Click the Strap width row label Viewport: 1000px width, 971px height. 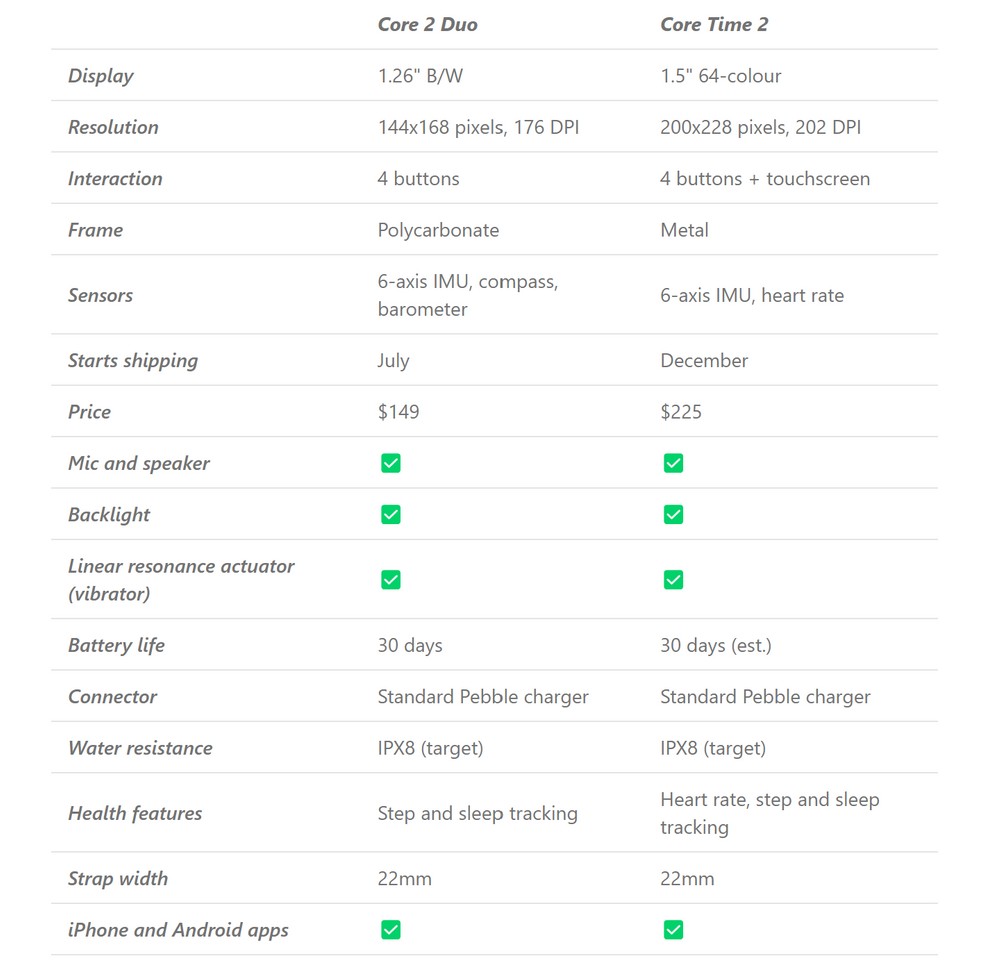[118, 879]
